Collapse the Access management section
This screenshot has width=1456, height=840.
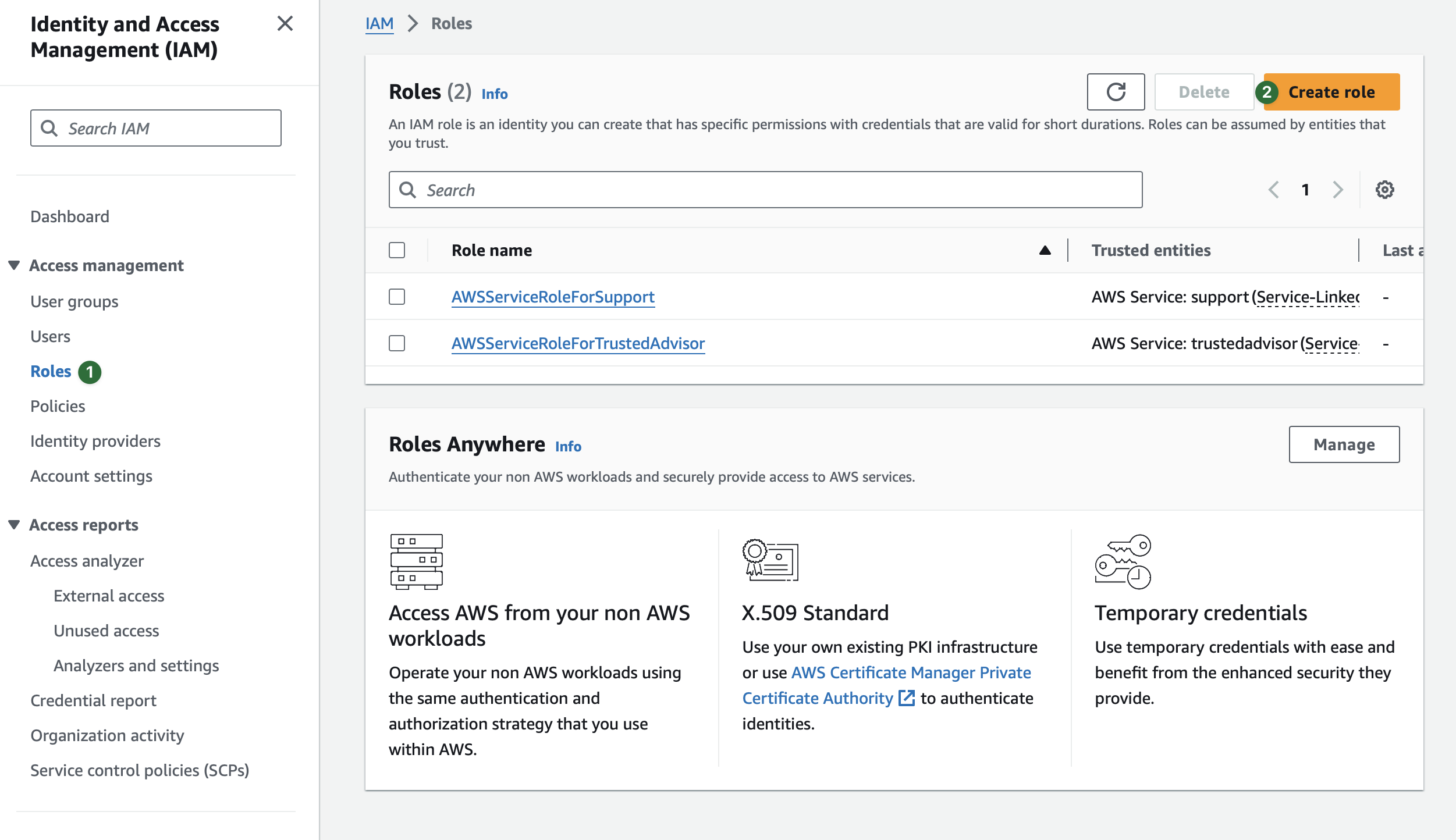(x=15, y=265)
